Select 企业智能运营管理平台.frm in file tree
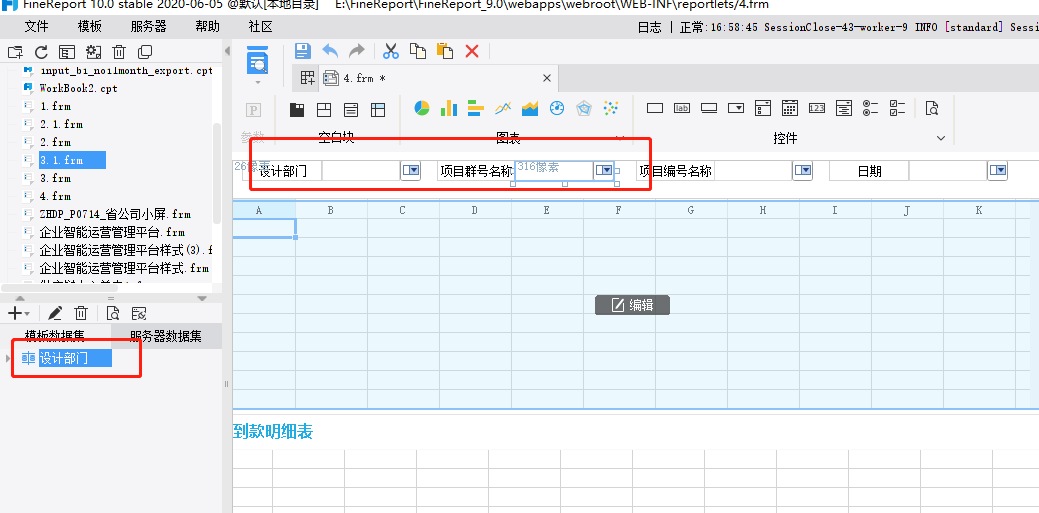 coord(112,232)
